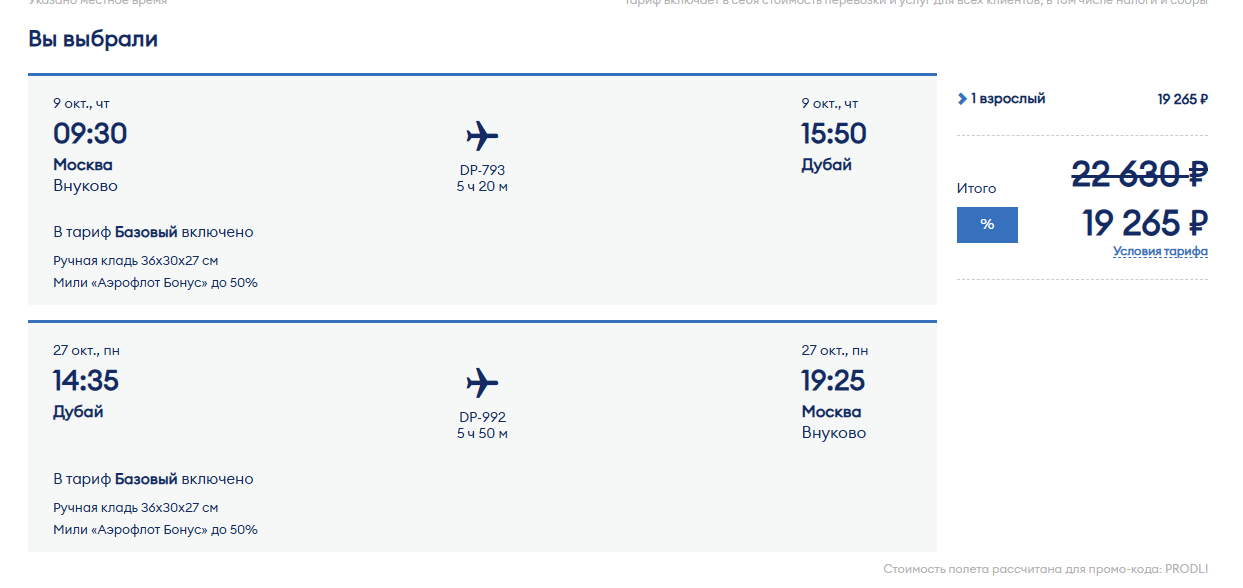Select arrival time 19:25 in Москва

pyautogui.click(x=833, y=381)
